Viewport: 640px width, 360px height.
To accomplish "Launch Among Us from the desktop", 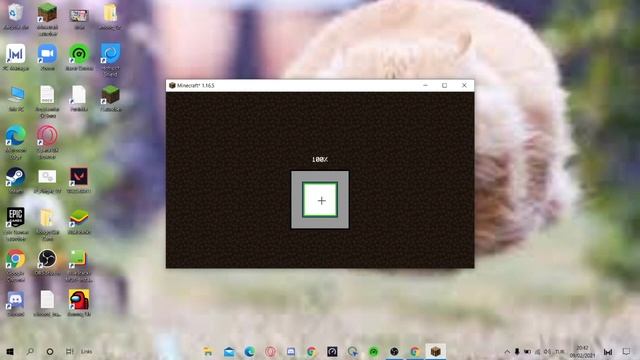I will (x=79, y=300).
